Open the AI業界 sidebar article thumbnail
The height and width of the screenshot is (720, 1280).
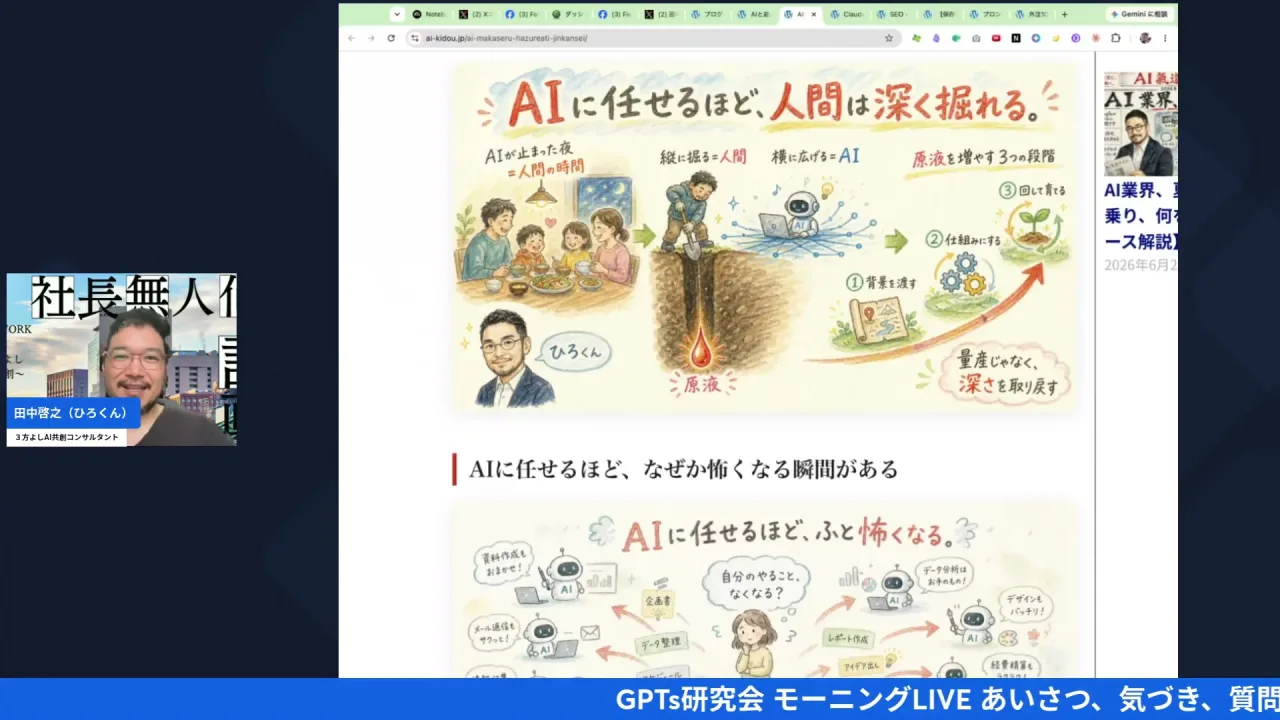1141,124
